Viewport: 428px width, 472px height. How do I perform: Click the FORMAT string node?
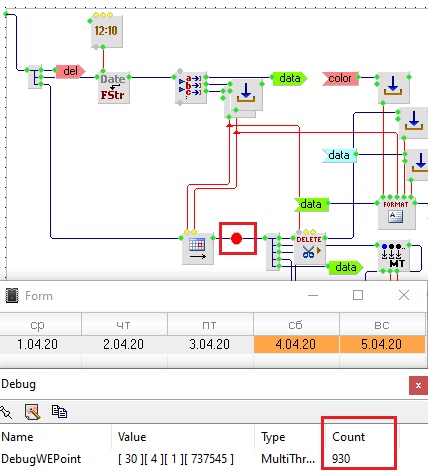tap(396, 213)
